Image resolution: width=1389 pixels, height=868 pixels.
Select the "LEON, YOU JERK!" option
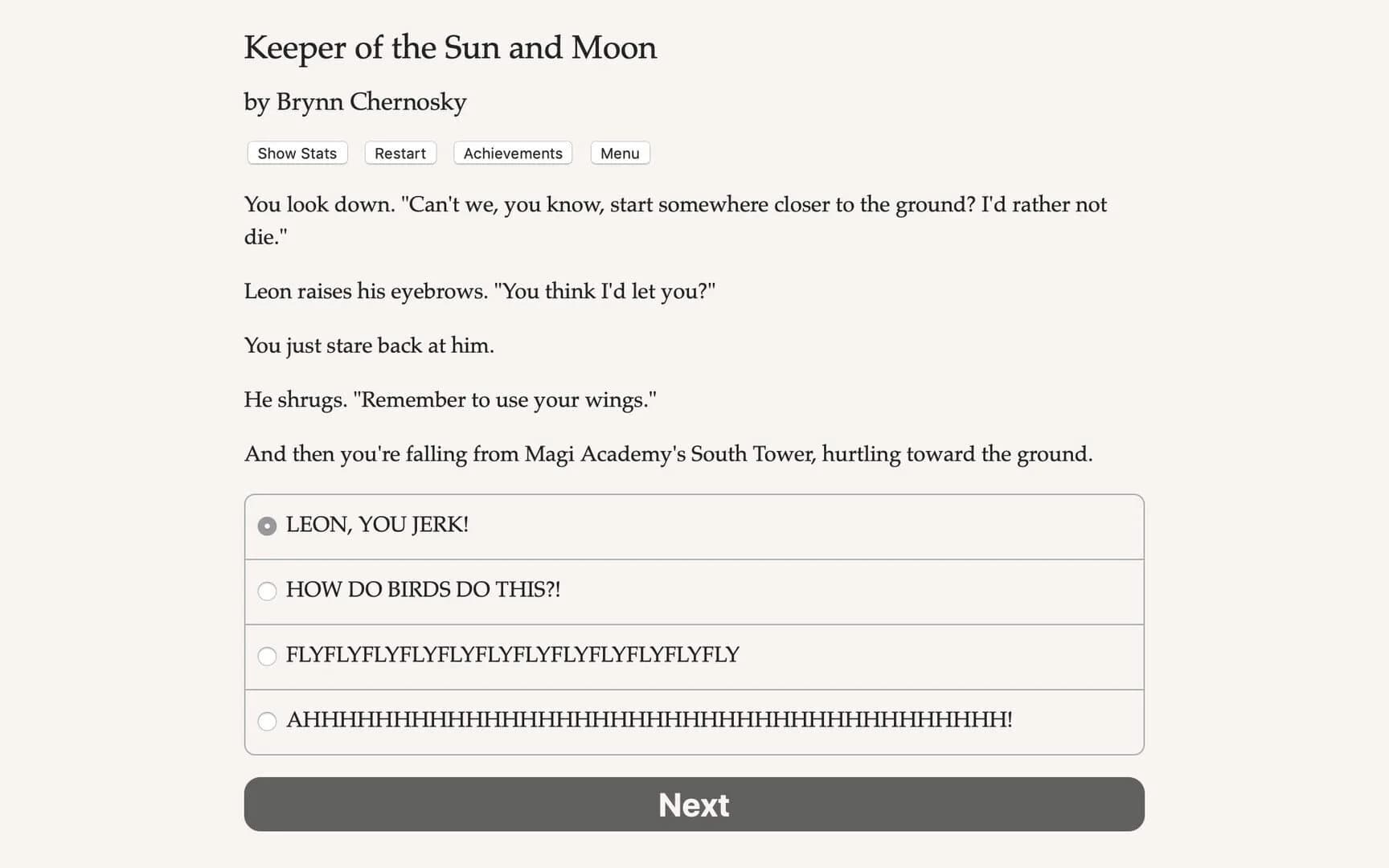click(378, 525)
